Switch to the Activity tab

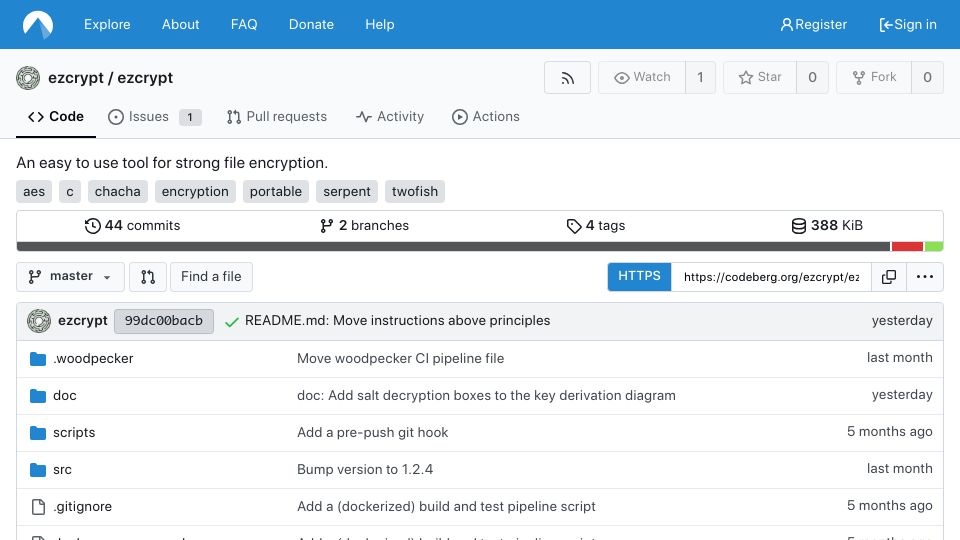(390, 117)
